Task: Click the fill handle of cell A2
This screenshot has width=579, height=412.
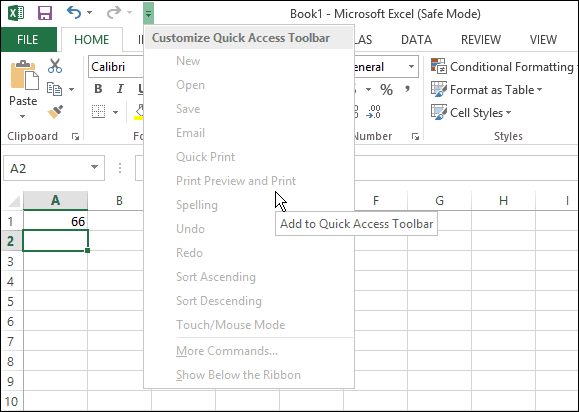Action: pyautogui.click(x=88, y=250)
